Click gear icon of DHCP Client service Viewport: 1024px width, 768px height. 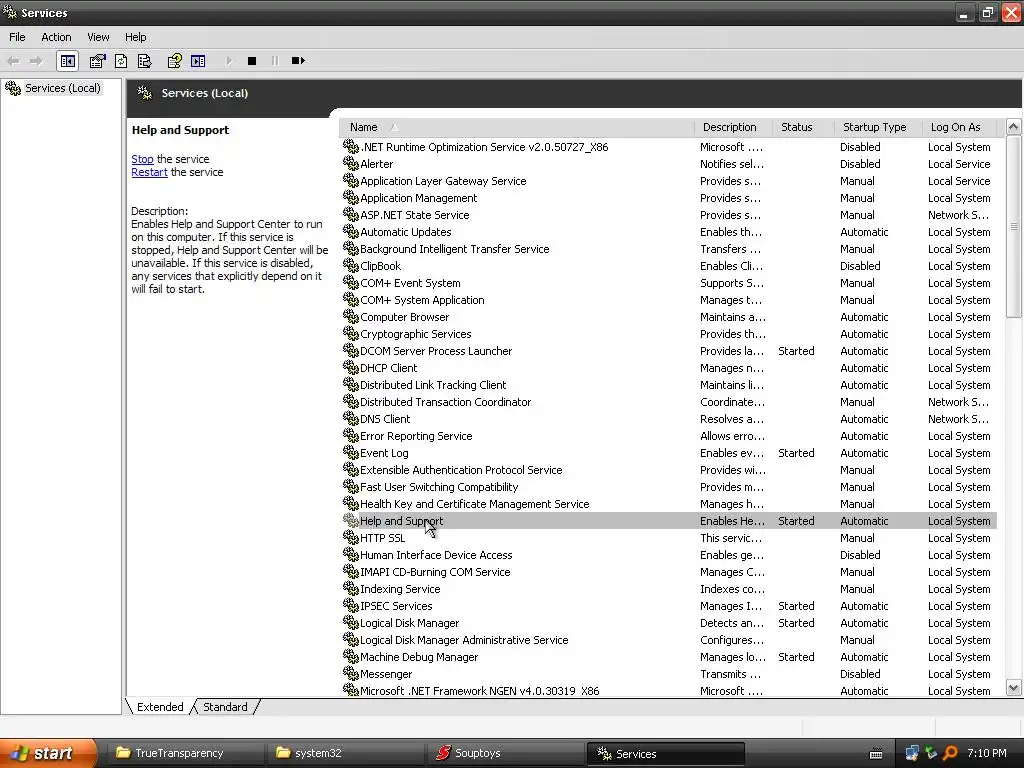click(351, 367)
